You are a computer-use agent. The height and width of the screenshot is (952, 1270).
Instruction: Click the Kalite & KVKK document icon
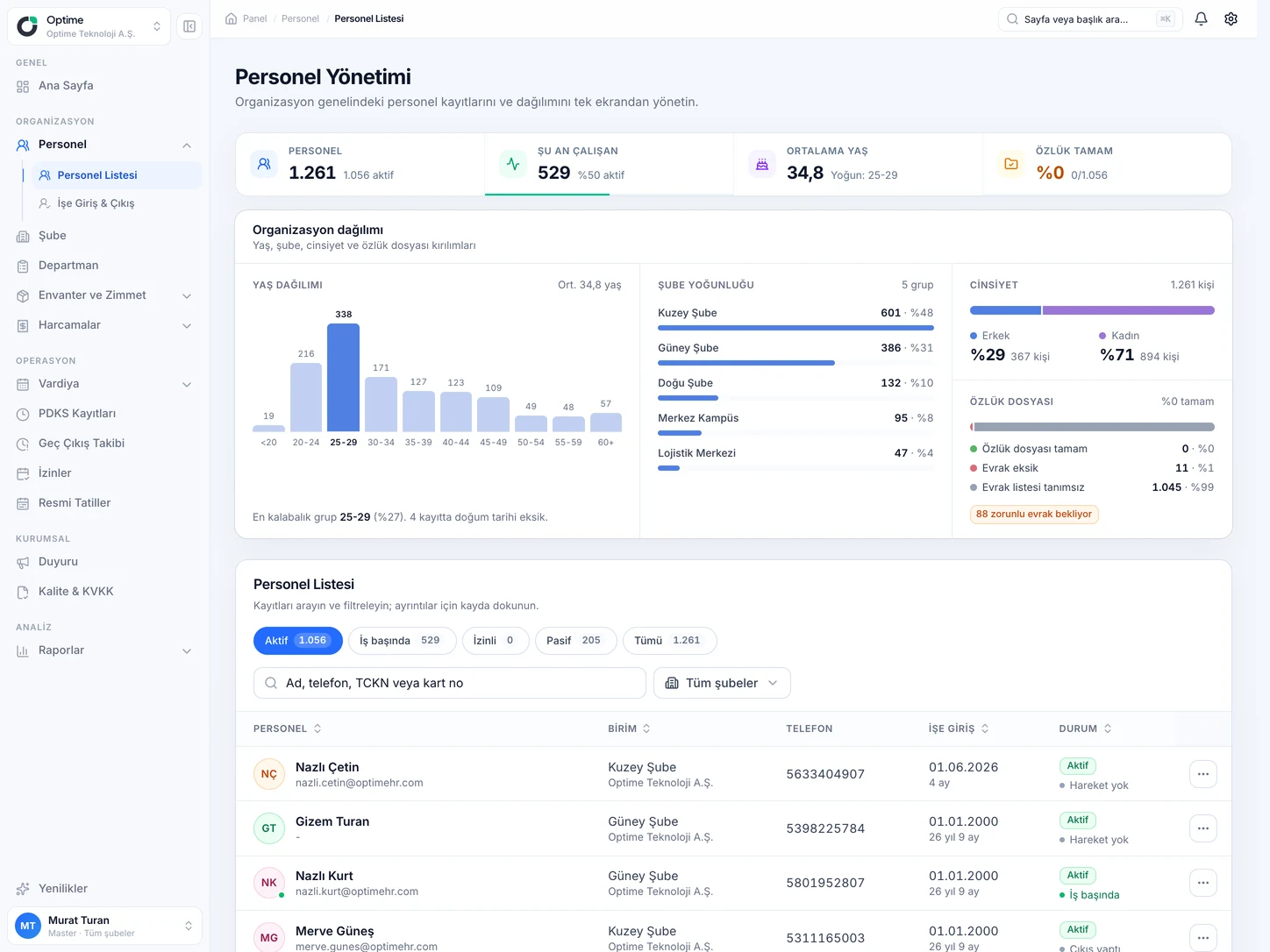coord(23,592)
